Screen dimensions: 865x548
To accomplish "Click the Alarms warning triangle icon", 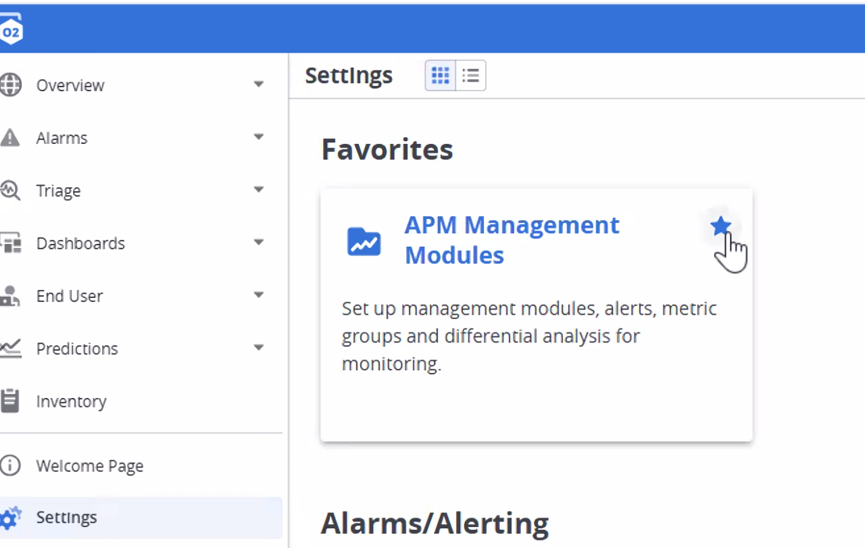I will 10,137.
